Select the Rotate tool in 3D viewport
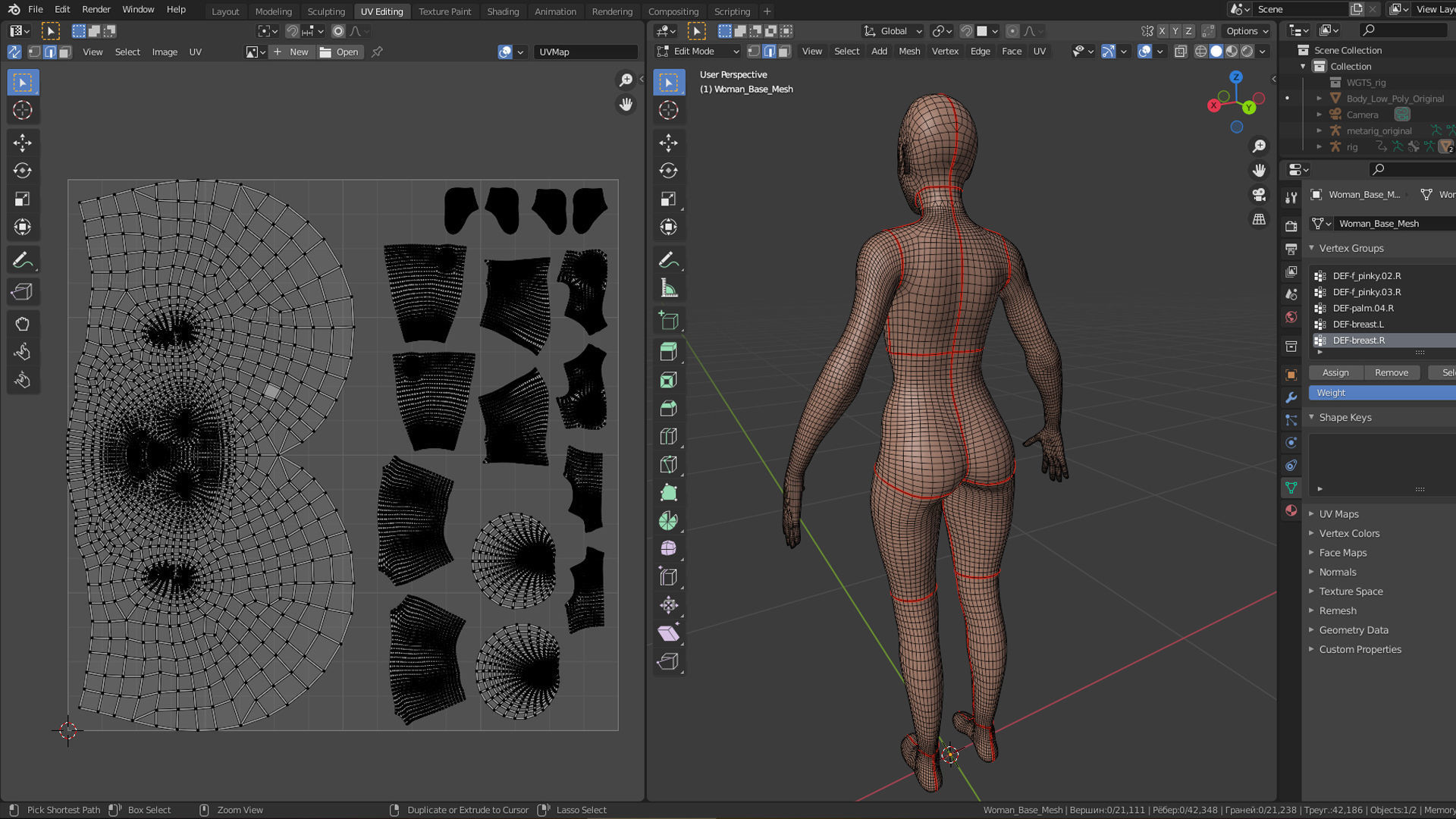Screen dimensions: 1456x819 pyautogui.click(x=669, y=171)
